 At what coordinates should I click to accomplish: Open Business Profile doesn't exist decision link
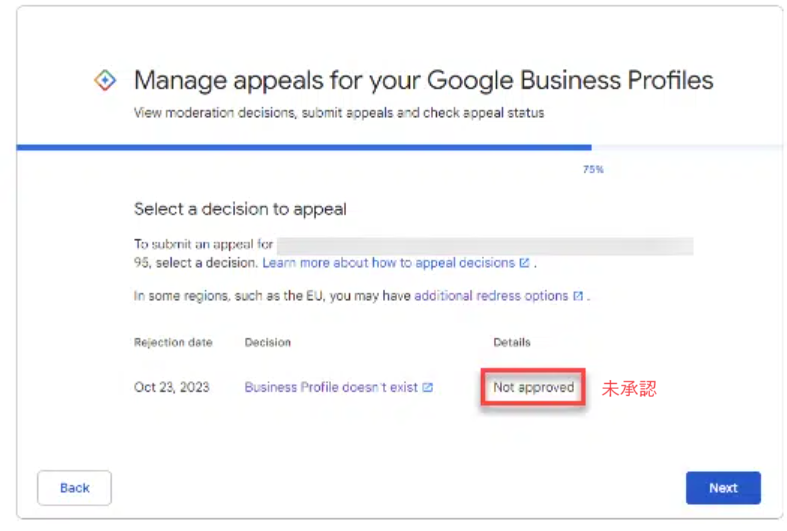331,387
